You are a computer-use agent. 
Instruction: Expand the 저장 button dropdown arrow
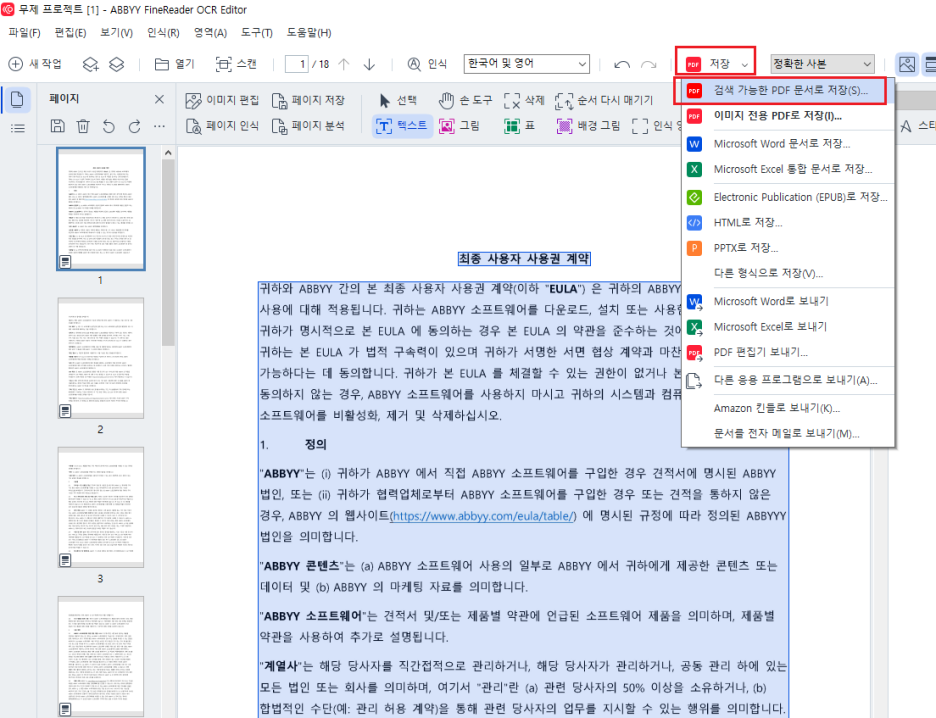point(744,64)
